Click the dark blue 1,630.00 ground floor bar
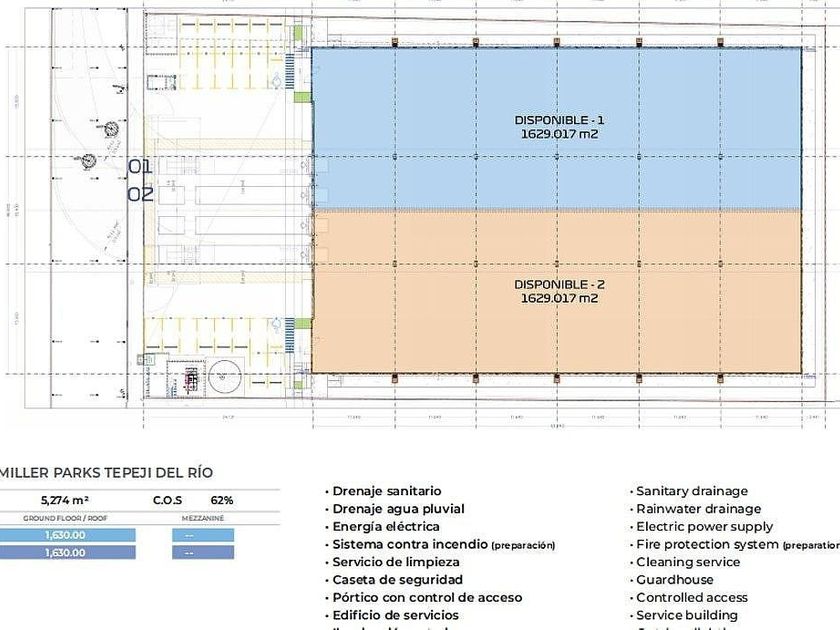840x630 pixels. (x=67, y=552)
